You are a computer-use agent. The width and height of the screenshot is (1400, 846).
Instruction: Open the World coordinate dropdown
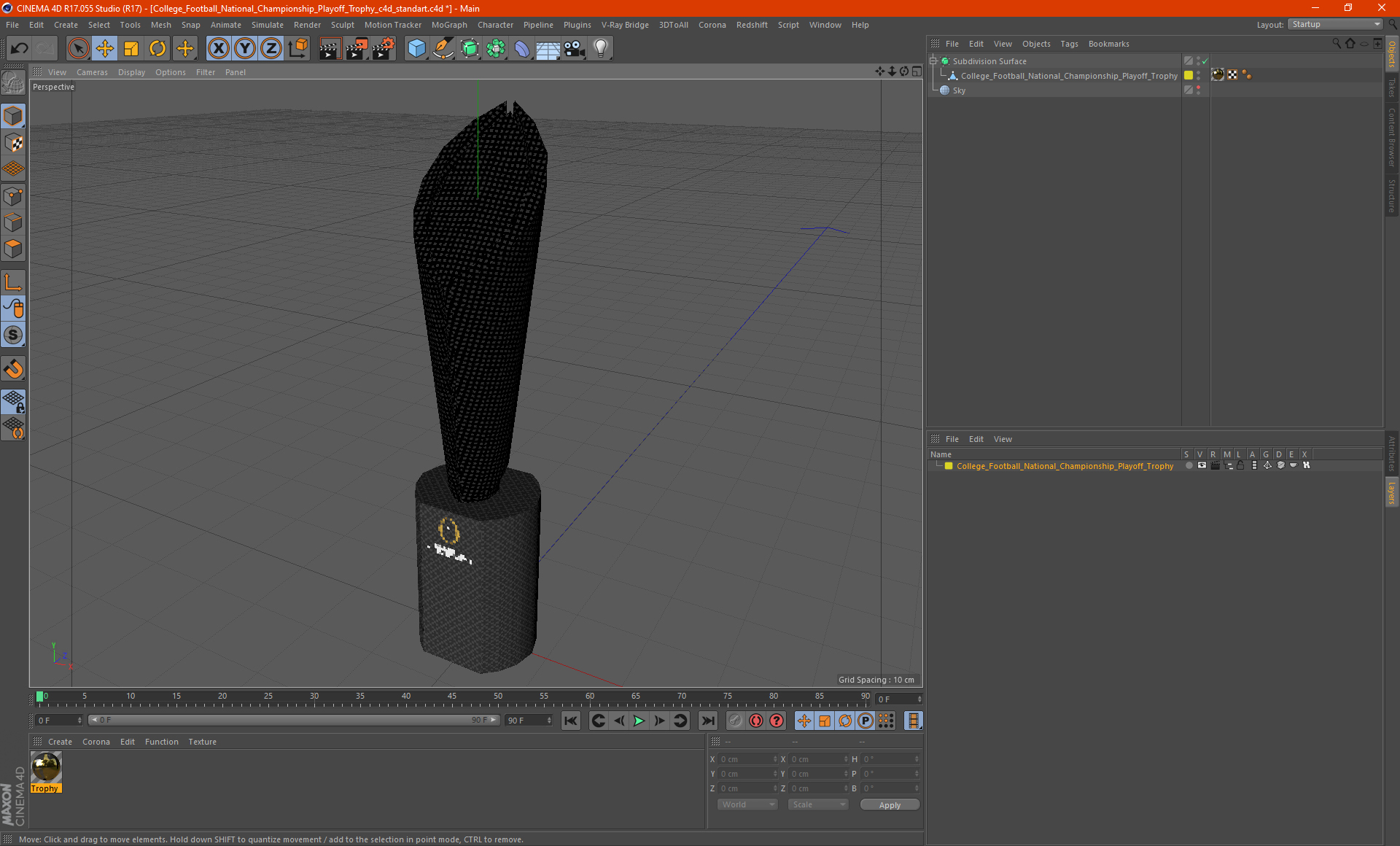748,804
